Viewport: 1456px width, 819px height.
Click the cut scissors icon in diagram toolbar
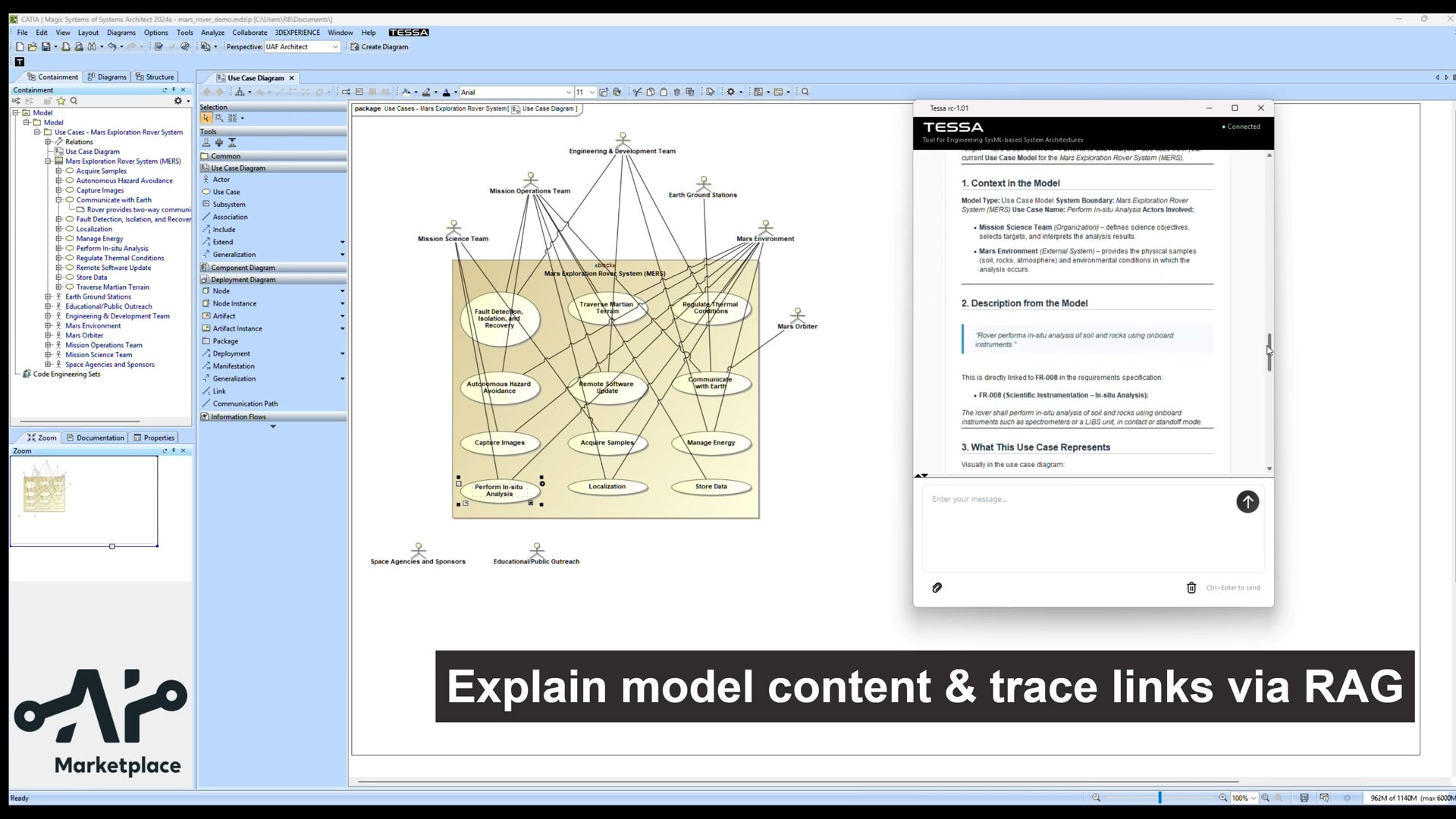pos(638,93)
